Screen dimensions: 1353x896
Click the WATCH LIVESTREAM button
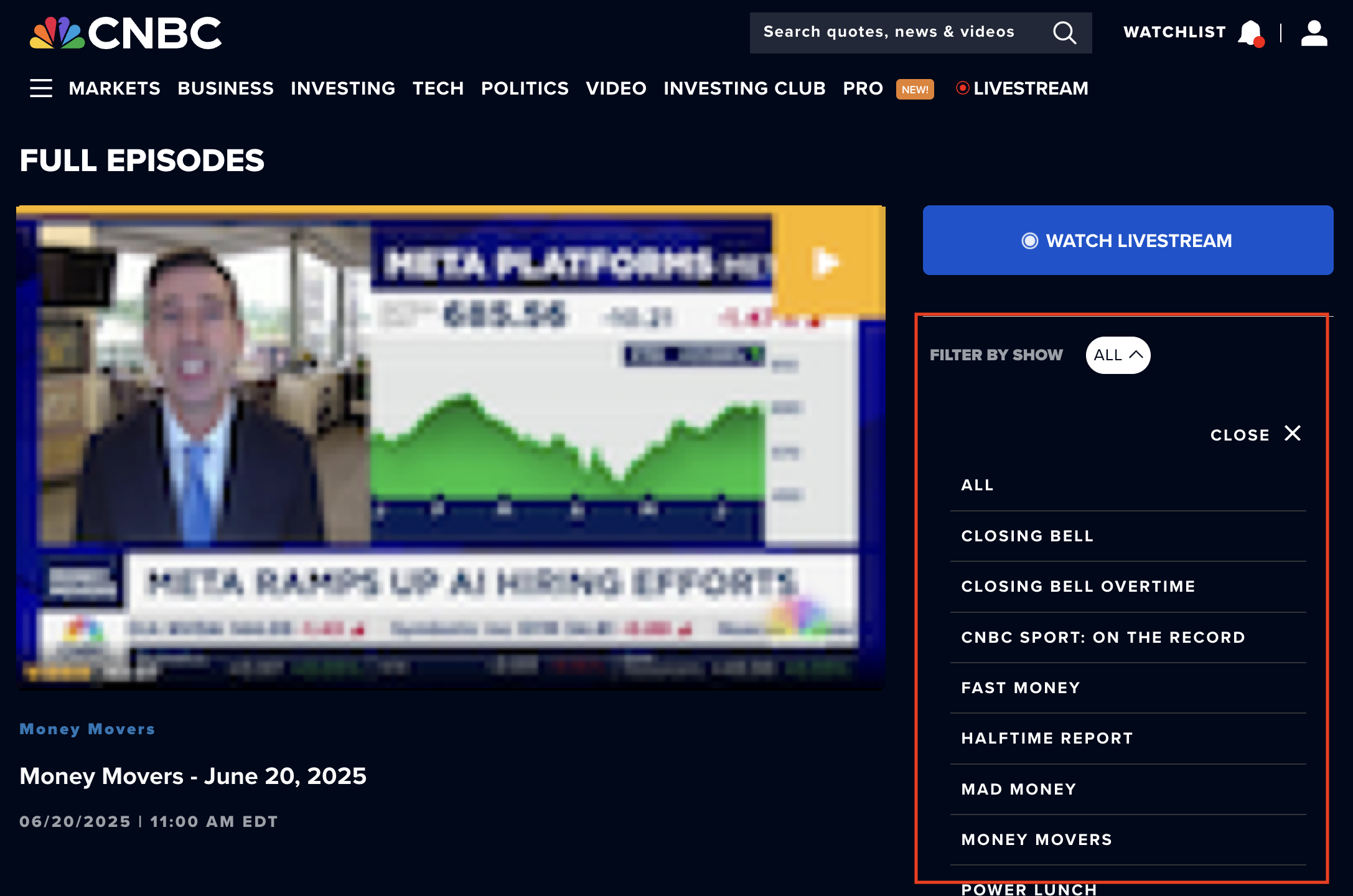[1128, 240]
